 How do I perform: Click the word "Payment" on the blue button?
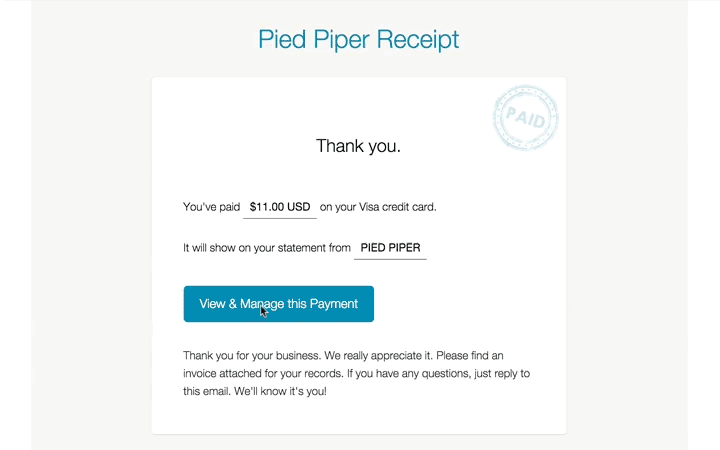point(333,304)
